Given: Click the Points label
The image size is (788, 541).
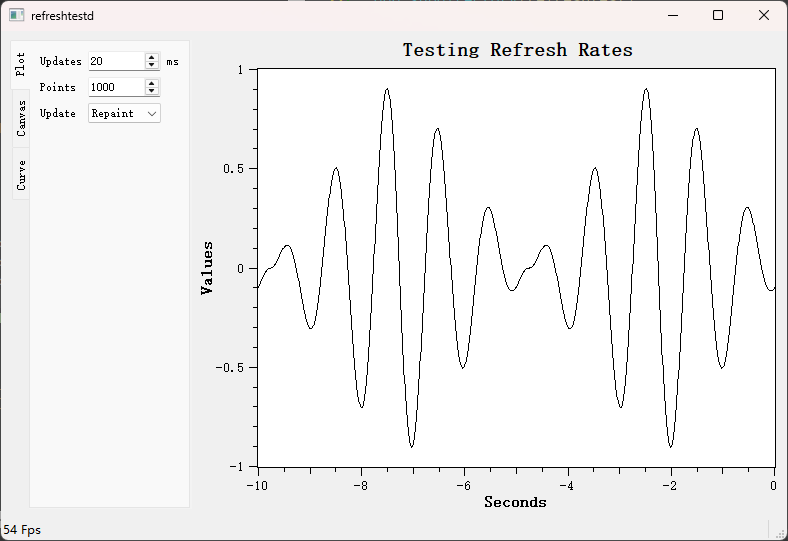Looking at the screenshot, I should pyautogui.click(x=57, y=87).
